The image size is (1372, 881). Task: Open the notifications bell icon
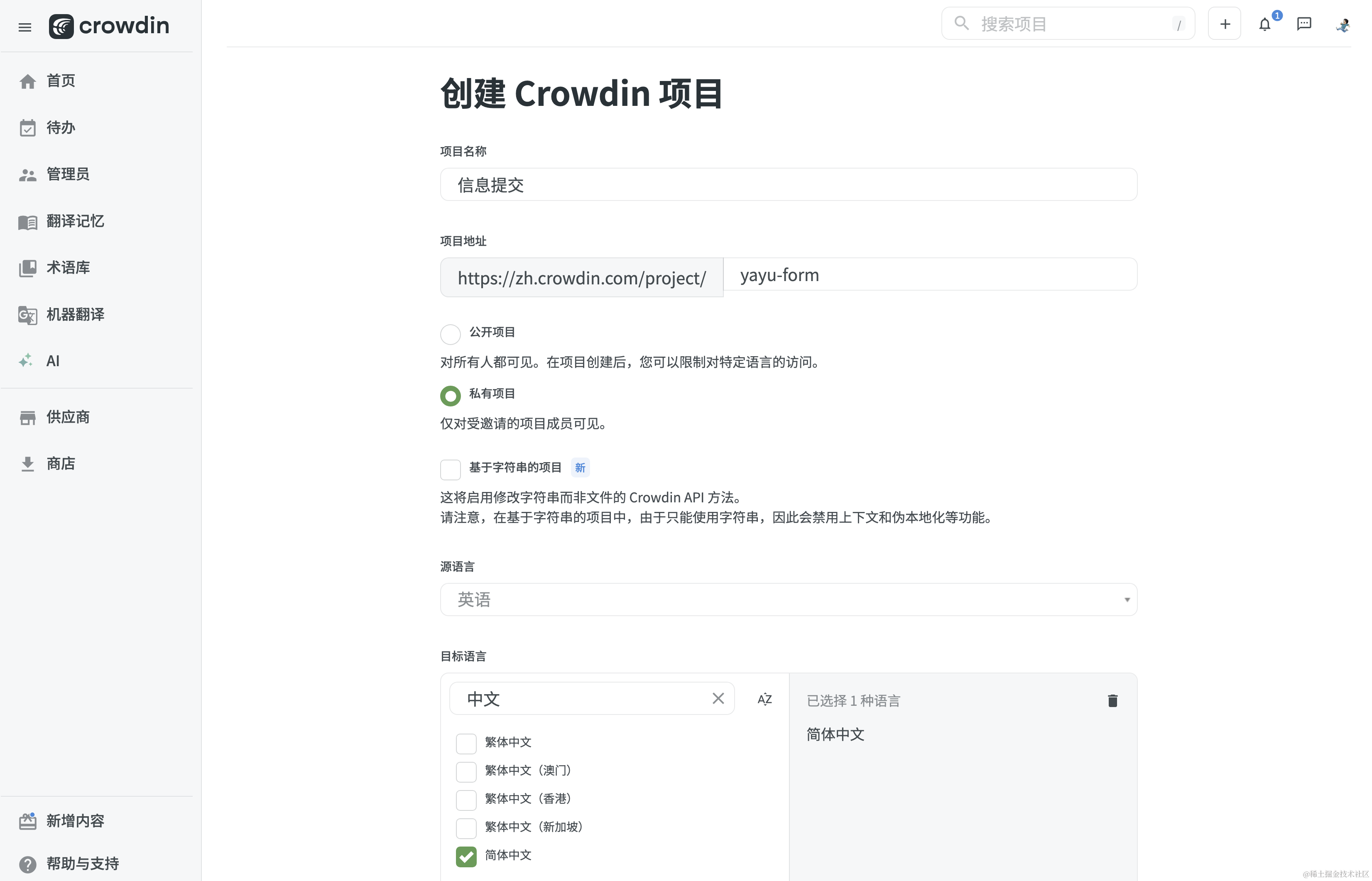point(1264,24)
